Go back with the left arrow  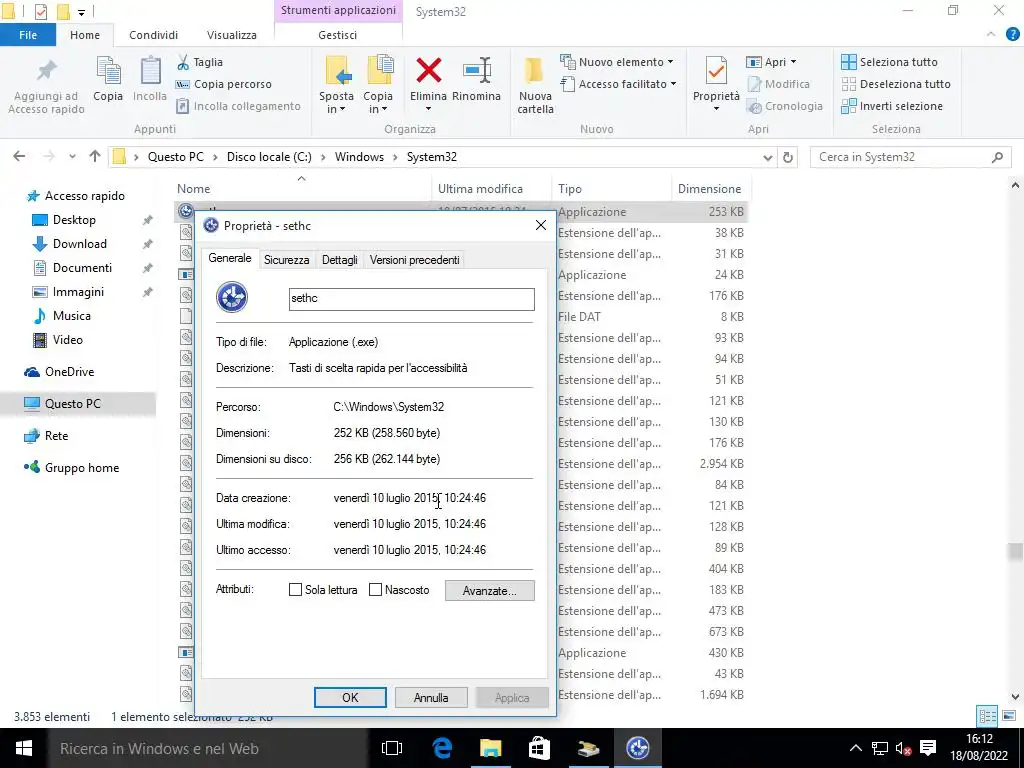[x=20, y=157]
